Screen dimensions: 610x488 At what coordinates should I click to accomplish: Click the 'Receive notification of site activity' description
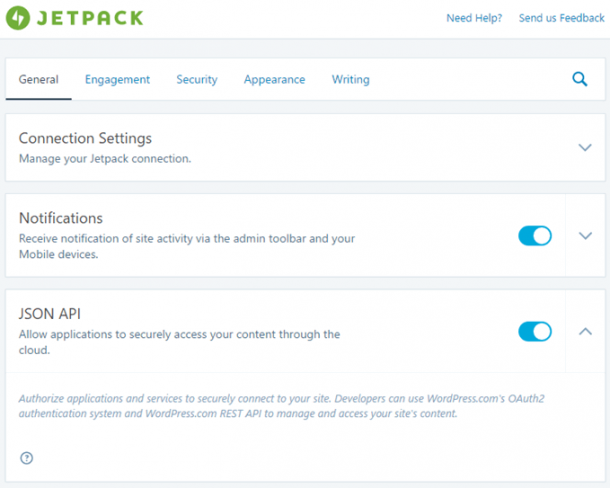187,246
